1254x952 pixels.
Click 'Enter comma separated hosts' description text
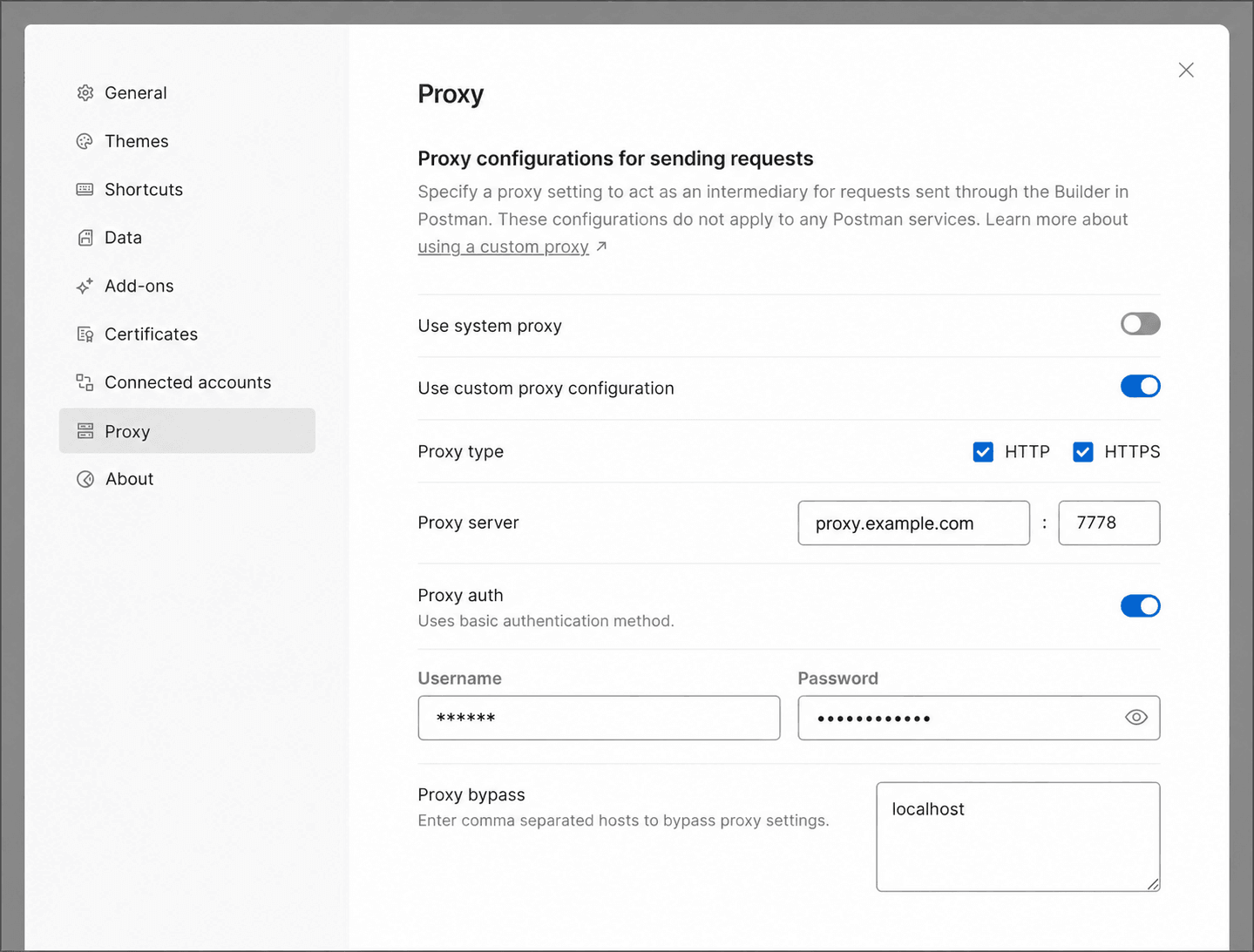(x=623, y=820)
